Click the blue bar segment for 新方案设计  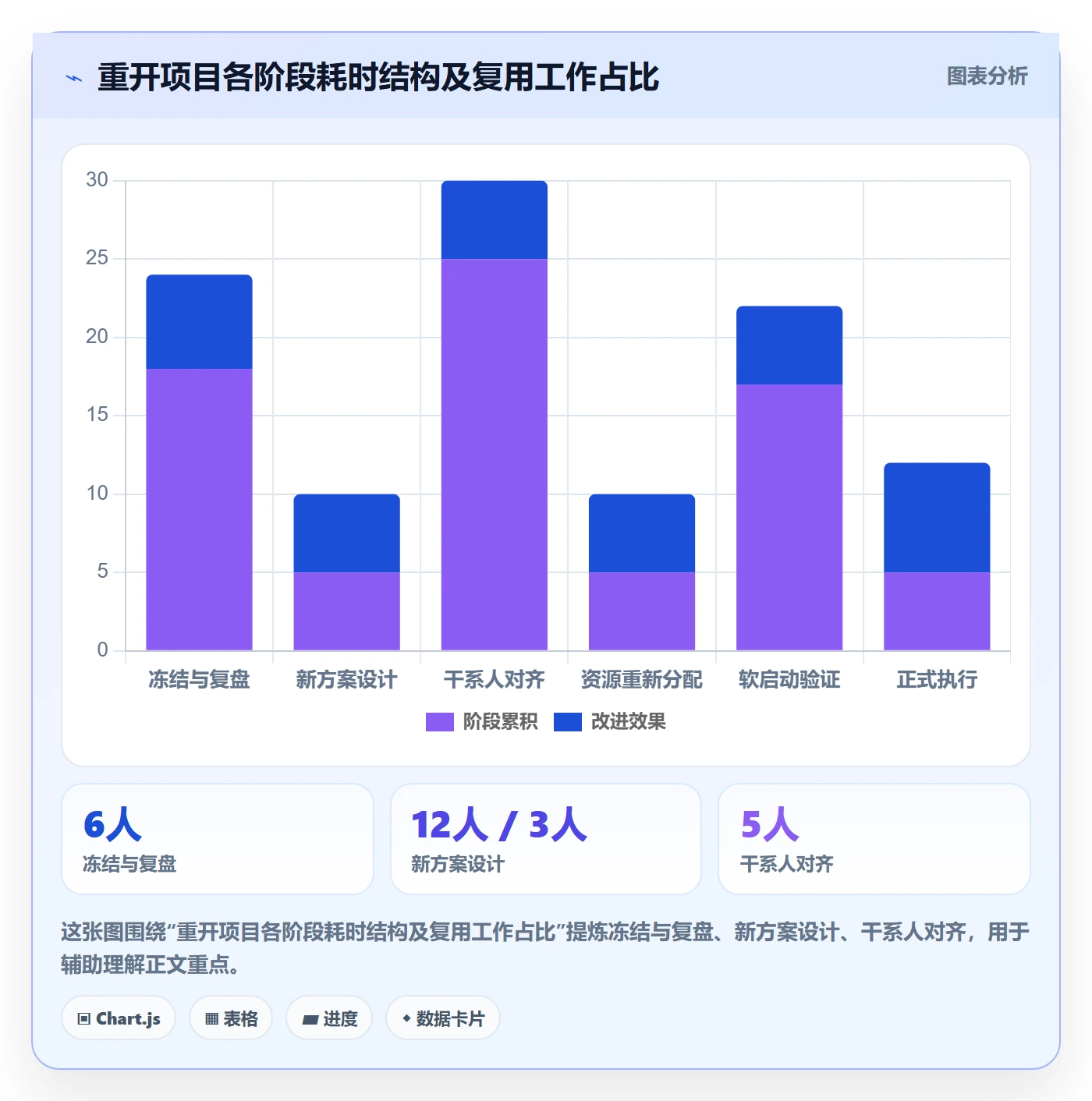(x=346, y=533)
